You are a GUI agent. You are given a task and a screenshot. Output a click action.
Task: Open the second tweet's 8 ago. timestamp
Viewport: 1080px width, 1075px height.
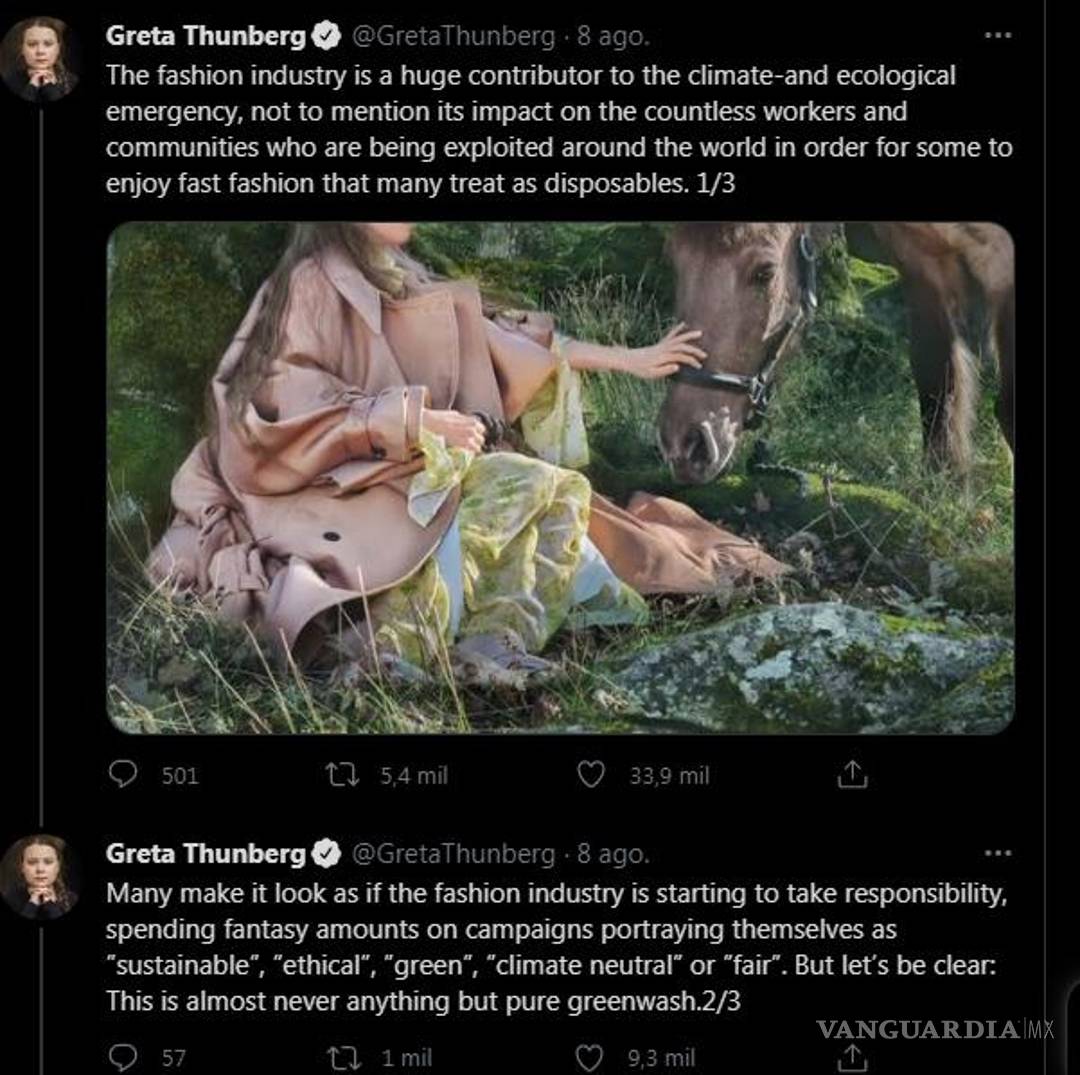tap(612, 853)
